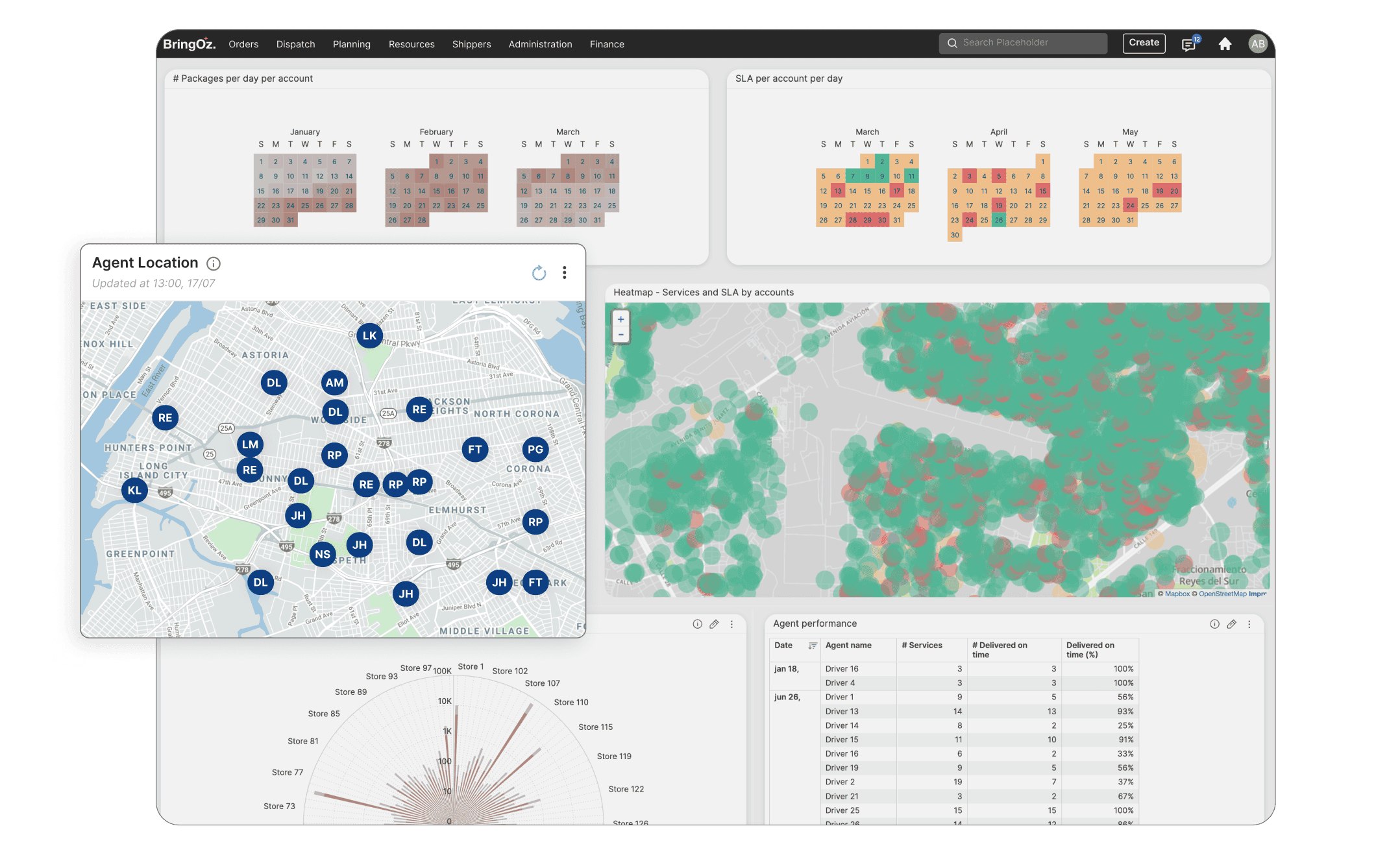Open the messages notification icon
This screenshot has width=1400, height=848.
point(1190,43)
